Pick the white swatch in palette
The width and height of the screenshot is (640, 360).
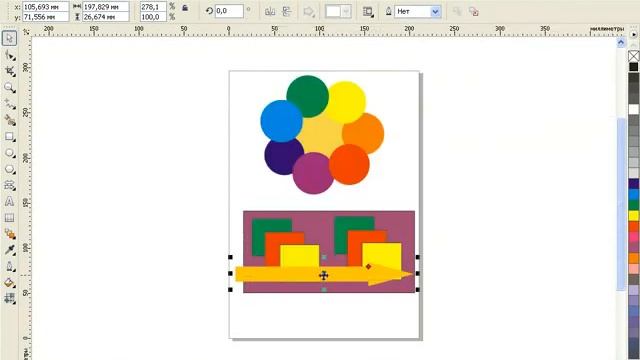pos(633,109)
